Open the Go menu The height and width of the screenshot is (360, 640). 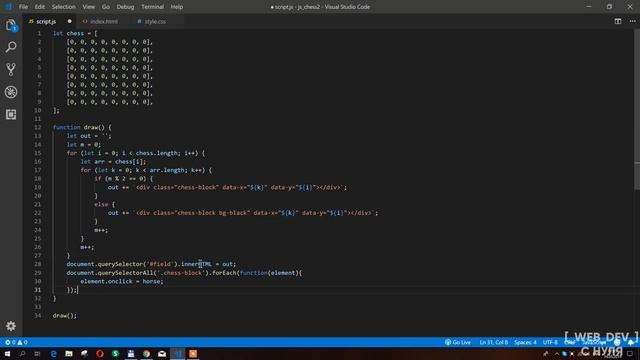pyautogui.click(x=106, y=7)
